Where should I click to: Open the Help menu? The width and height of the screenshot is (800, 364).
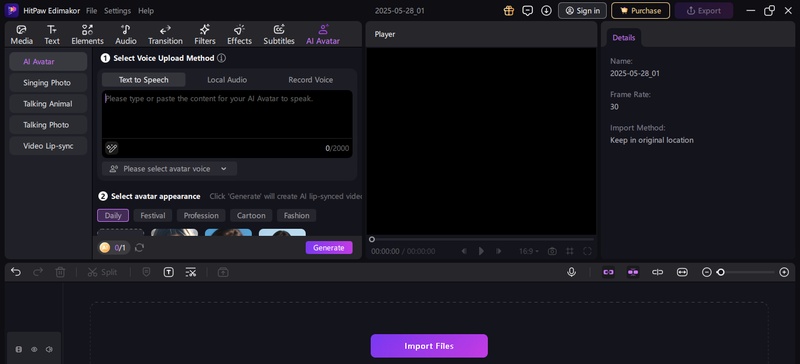click(146, 11)
